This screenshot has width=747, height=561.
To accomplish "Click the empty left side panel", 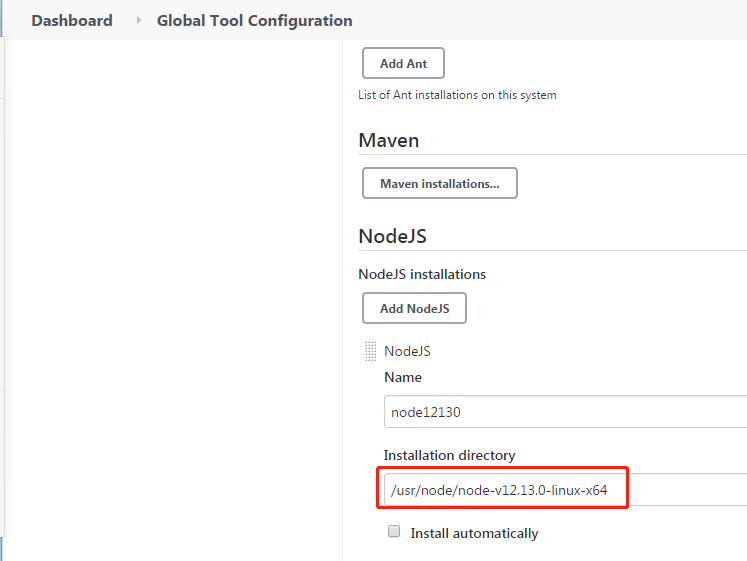I will (170, 300).
